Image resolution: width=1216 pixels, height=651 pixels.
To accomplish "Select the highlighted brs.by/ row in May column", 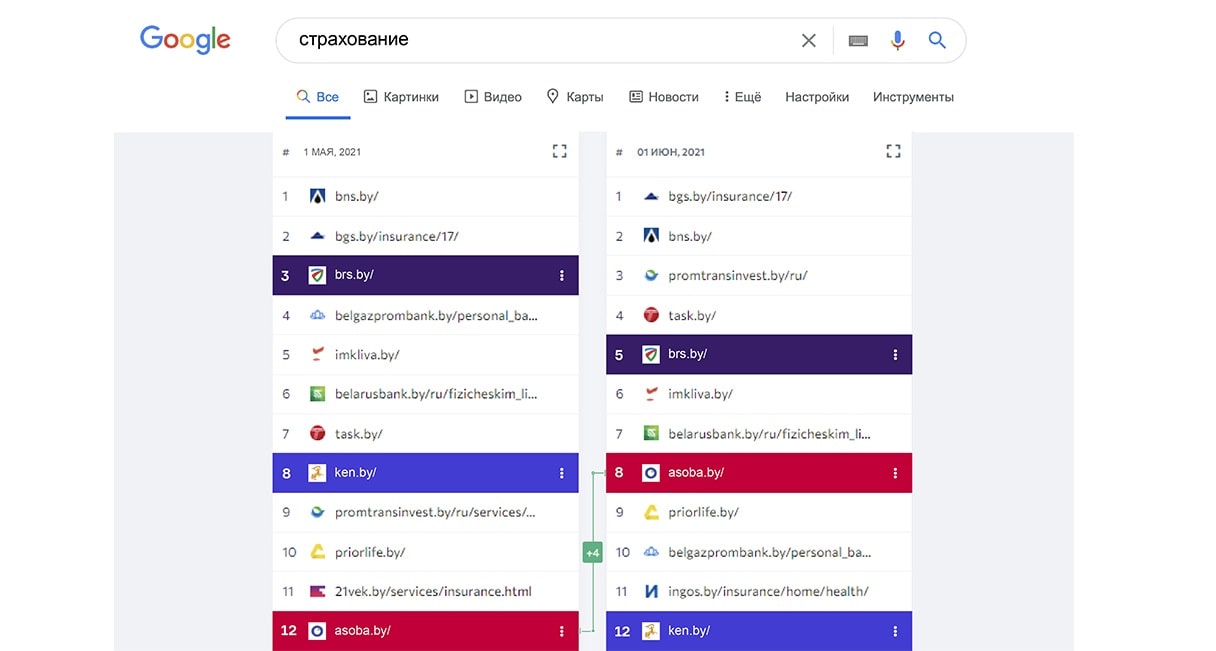I will pyautogui.click(x=426, y=275).
